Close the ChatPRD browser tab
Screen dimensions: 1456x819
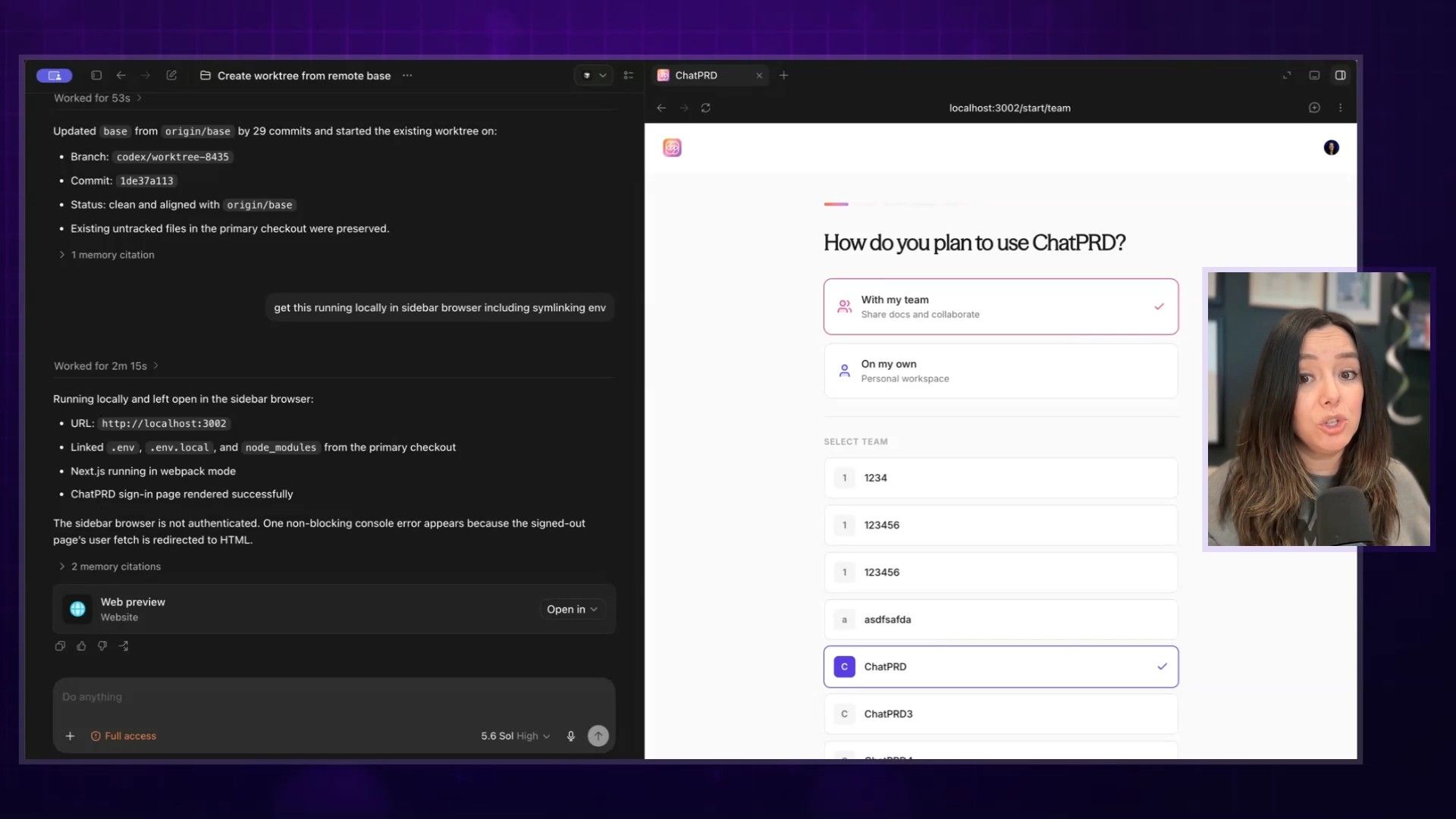[x=759, y=75]
